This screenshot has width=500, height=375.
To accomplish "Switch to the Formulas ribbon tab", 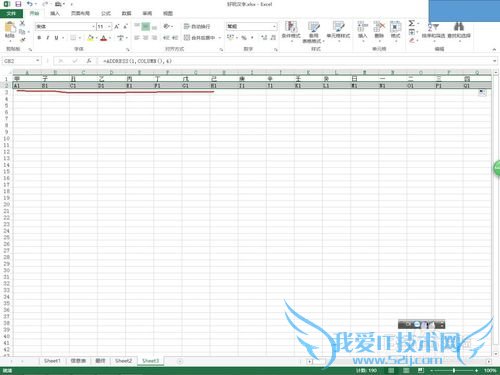I will (106, 13).
